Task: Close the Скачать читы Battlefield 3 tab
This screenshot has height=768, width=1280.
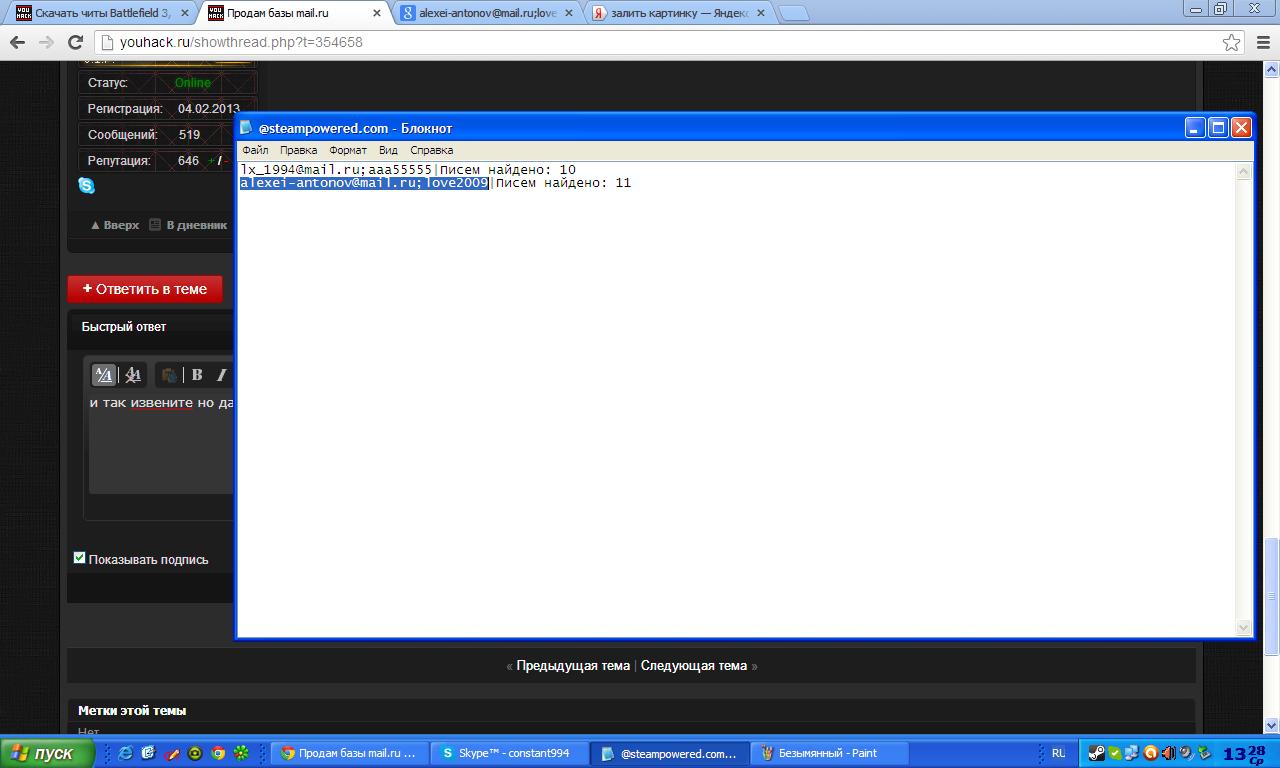Action: [184, 13]
